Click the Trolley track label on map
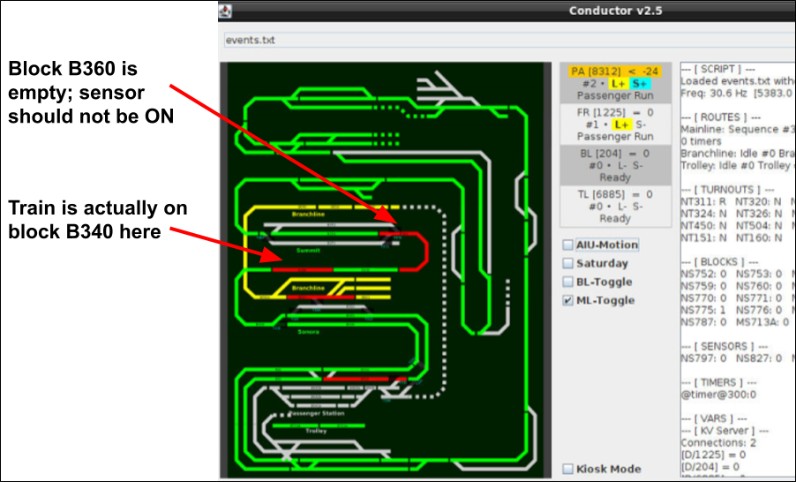The width and height of the screenshot is (796, 482). click(x=315, y=431)
